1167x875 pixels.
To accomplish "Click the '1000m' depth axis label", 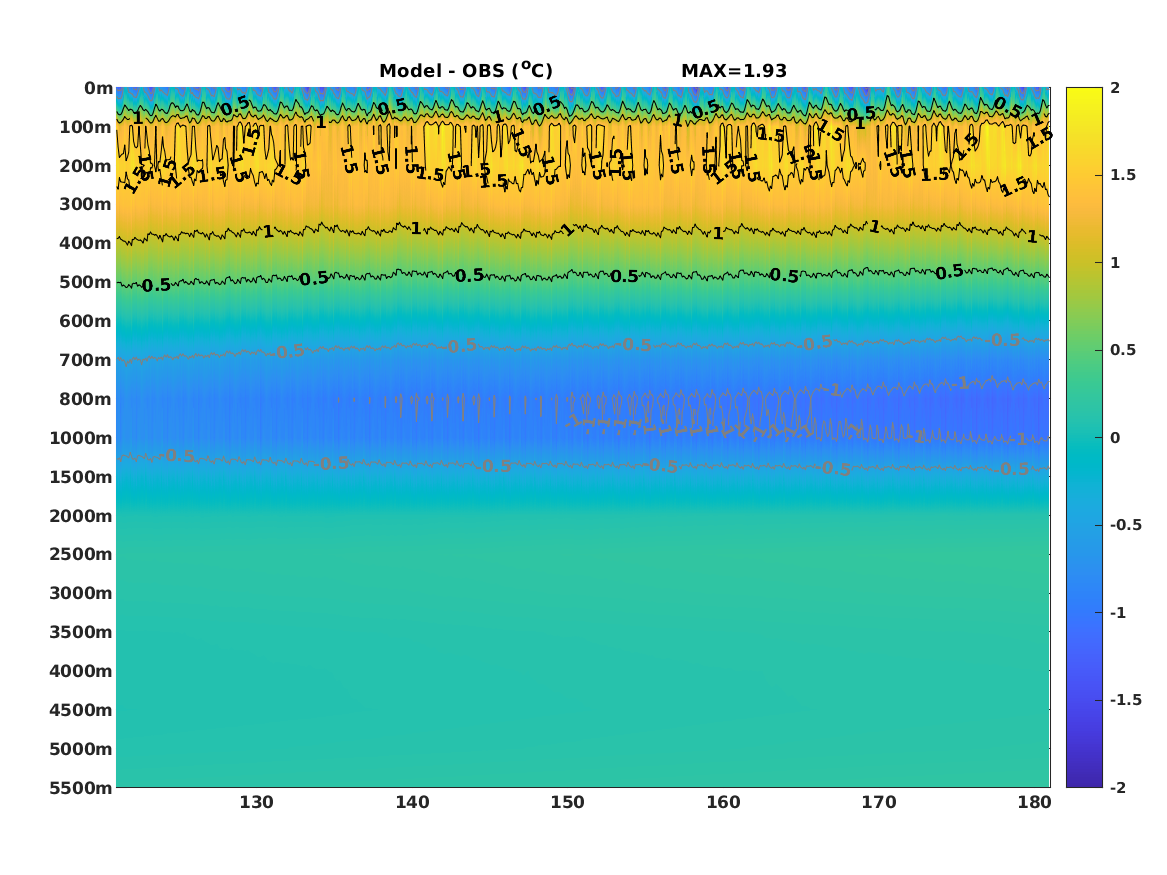I will [81, 438].
